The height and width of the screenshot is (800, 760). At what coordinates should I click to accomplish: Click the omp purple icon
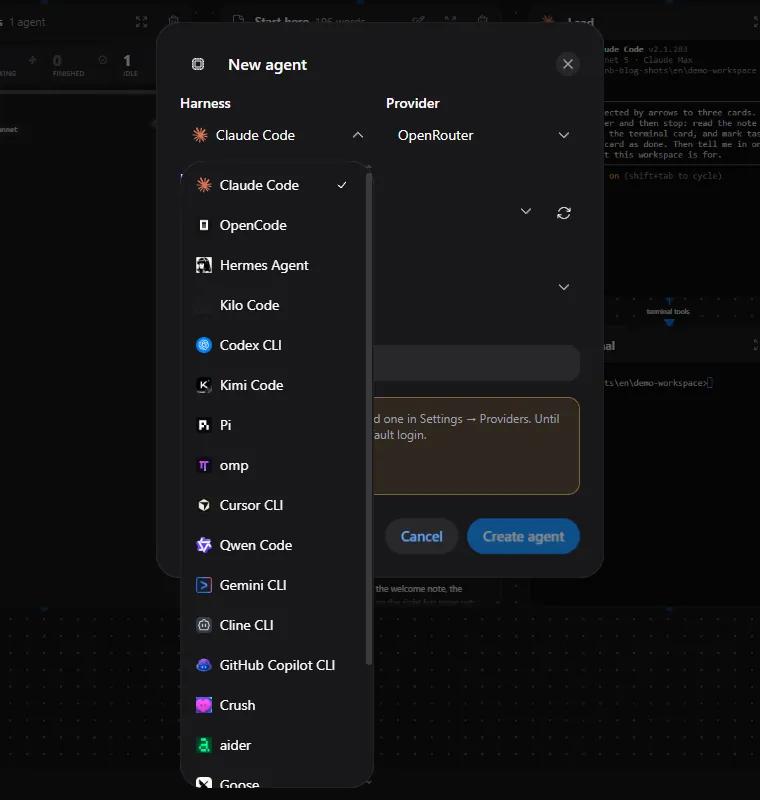click(204, 465)
